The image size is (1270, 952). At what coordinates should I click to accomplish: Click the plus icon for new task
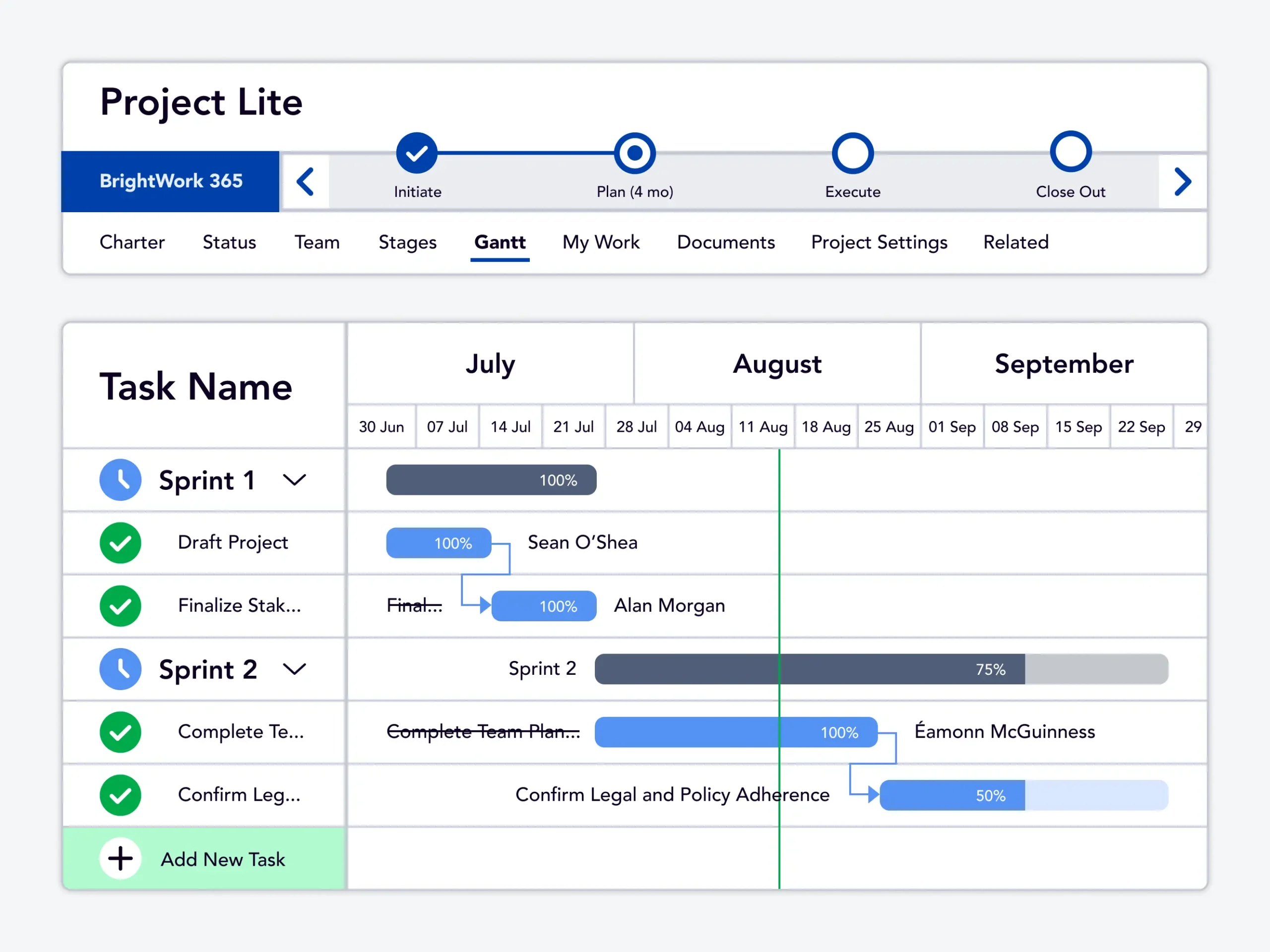click(121, 858)
